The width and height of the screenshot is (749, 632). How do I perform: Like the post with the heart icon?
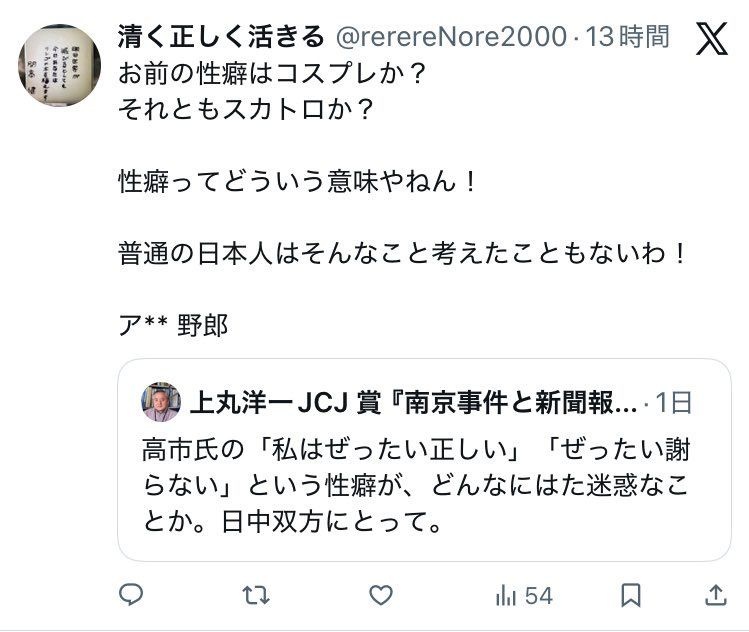tap(381, 596)
